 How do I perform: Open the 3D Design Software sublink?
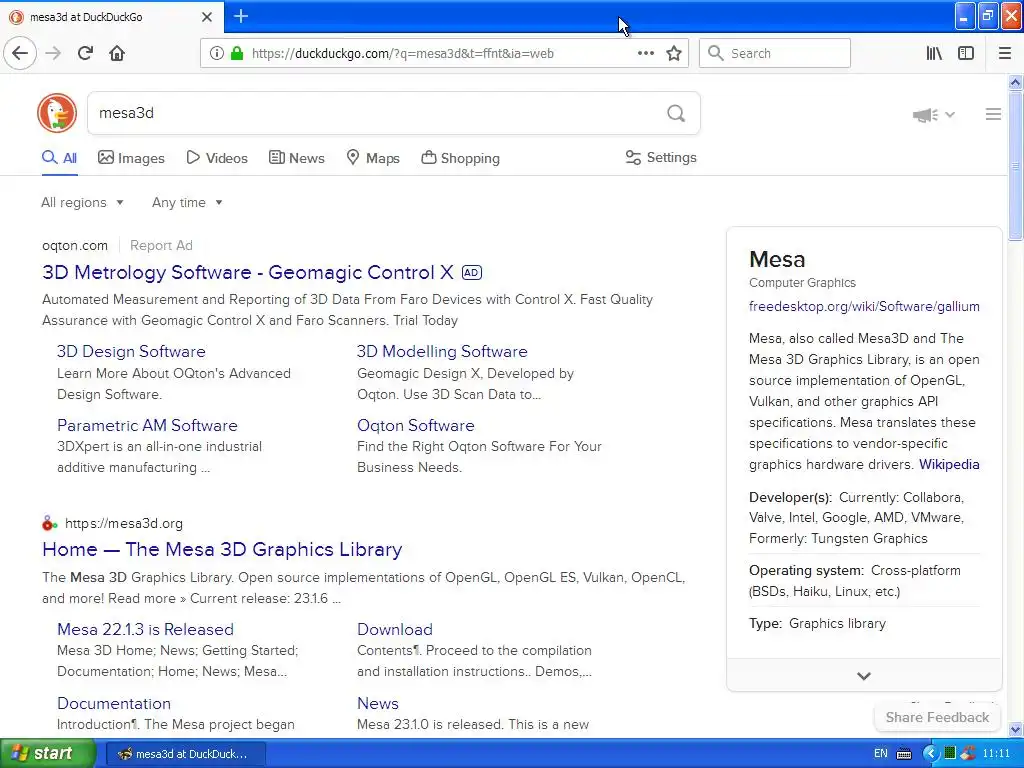click(x=131, y=351)
